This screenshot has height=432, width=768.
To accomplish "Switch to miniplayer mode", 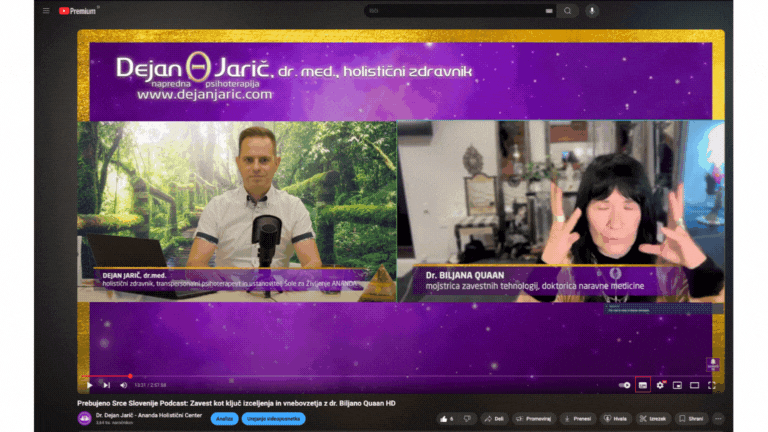I will pos(677,385).
